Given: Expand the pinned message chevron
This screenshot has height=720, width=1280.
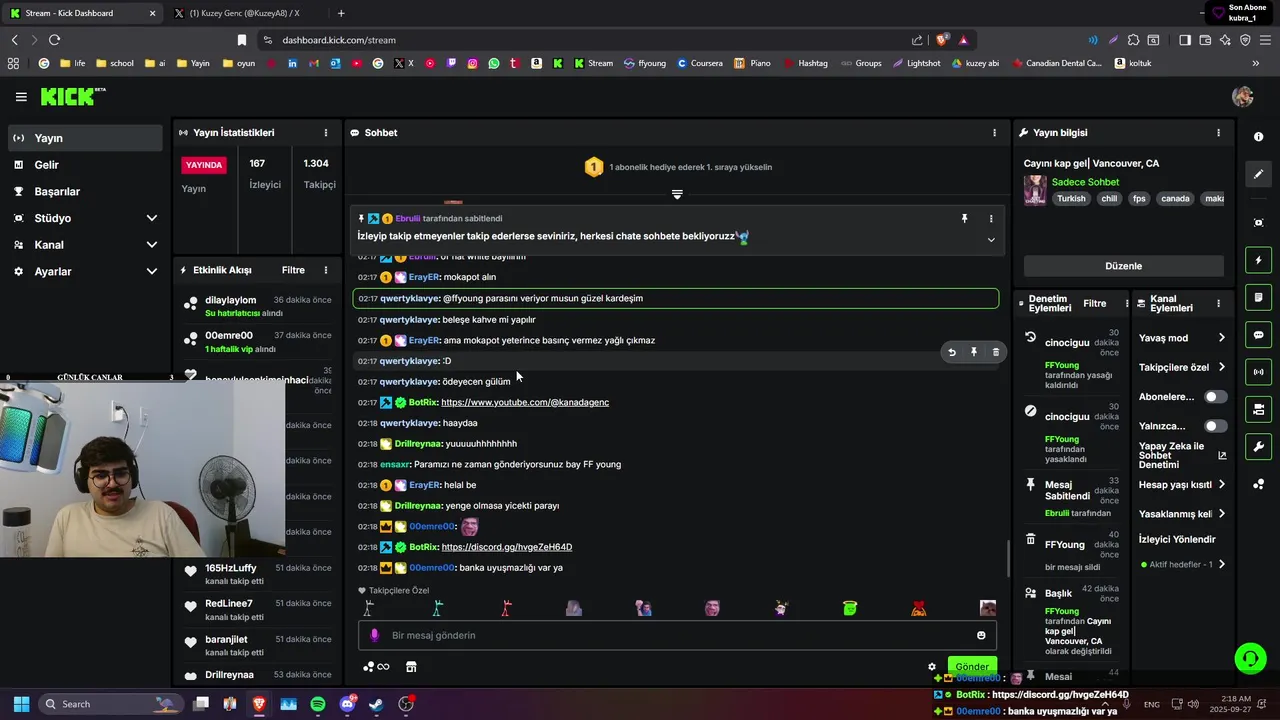Looking at the screenshot, I should coord(991,239).
